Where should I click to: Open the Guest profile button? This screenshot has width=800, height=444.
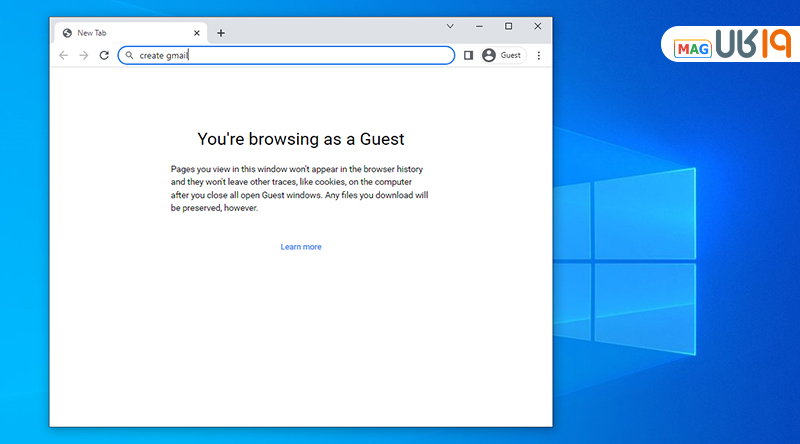(502, 56)
